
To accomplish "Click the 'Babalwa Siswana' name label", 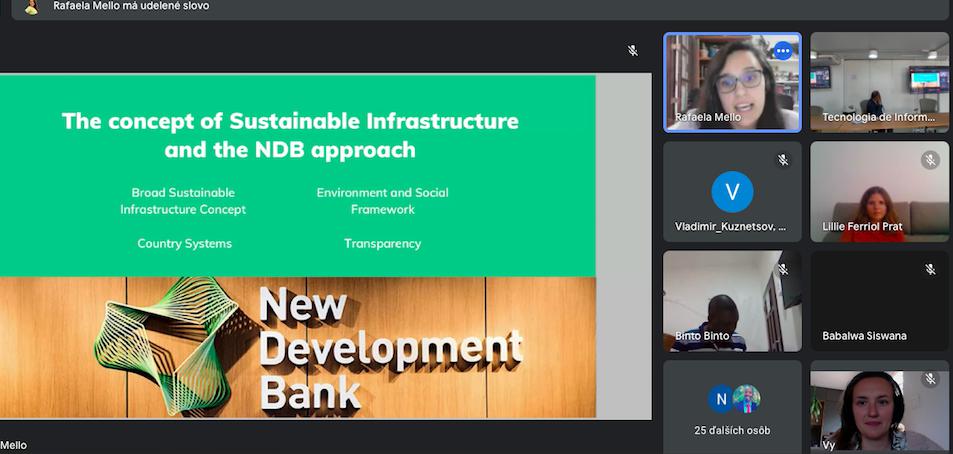I will (864, 335).
